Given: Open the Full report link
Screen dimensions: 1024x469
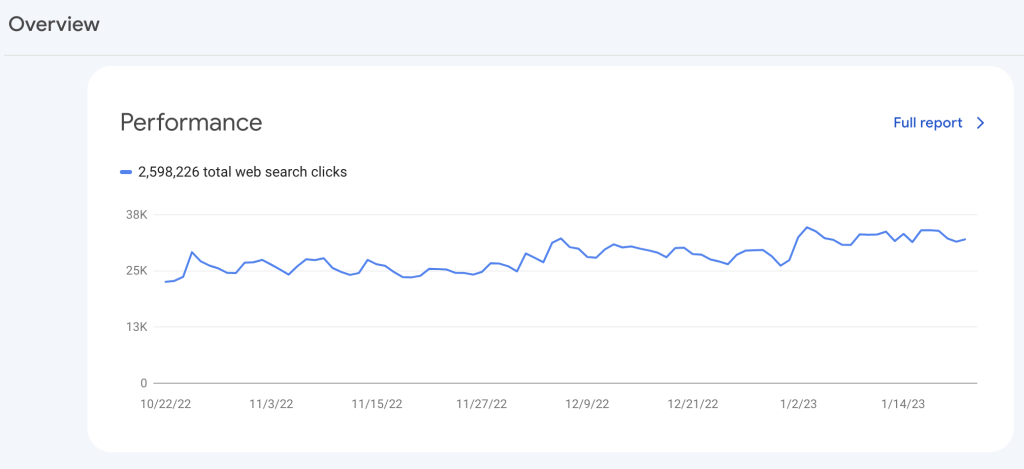Looking at the screenshot, I should (x=927, y=123).
